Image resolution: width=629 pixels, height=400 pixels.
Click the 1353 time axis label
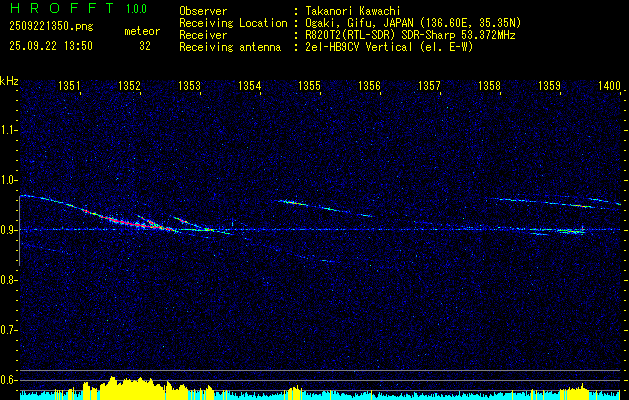[189, 86]
